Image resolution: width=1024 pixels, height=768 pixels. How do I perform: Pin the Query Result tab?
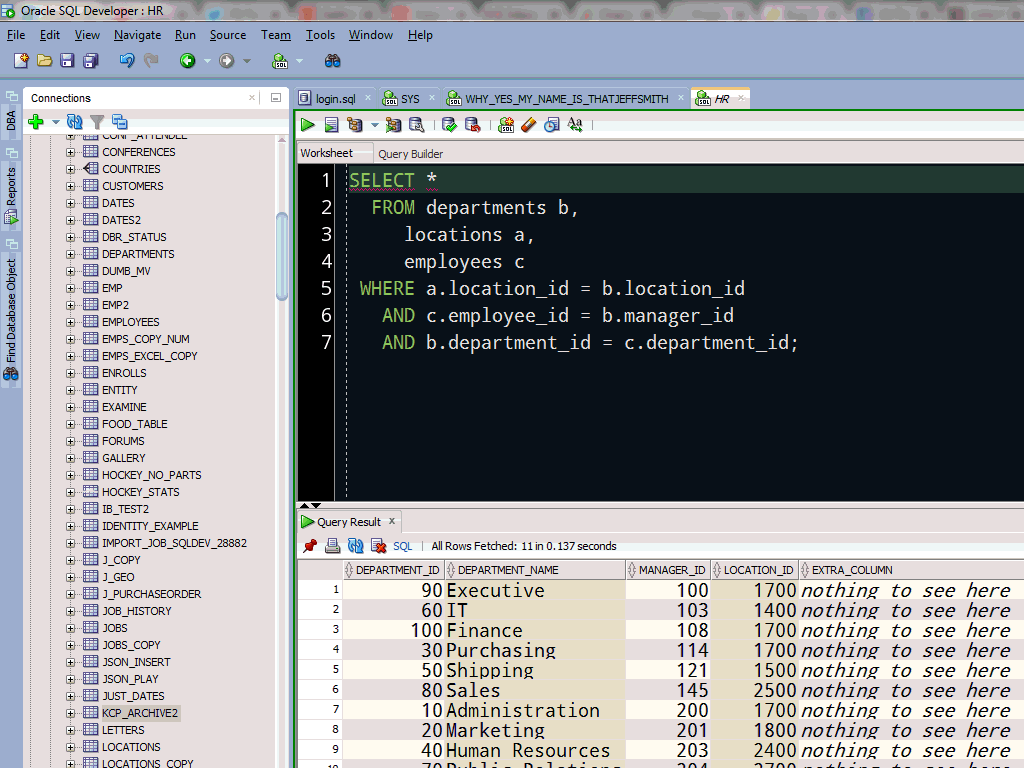(310, 546)
